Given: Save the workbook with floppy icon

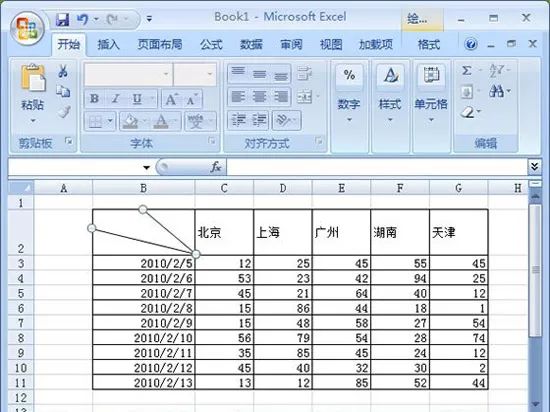Looking at the screenshot, I should [x=62, y=19].
